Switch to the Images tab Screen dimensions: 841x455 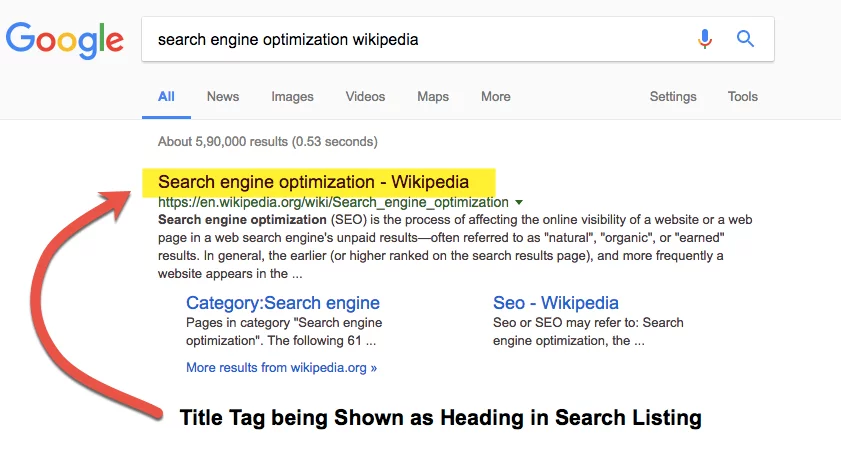[292, 97]
